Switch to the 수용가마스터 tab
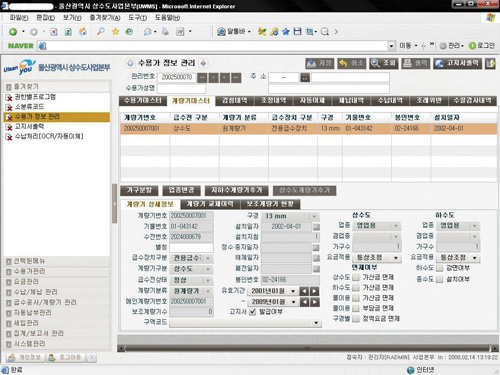500x375 pixels. (143, 101)
